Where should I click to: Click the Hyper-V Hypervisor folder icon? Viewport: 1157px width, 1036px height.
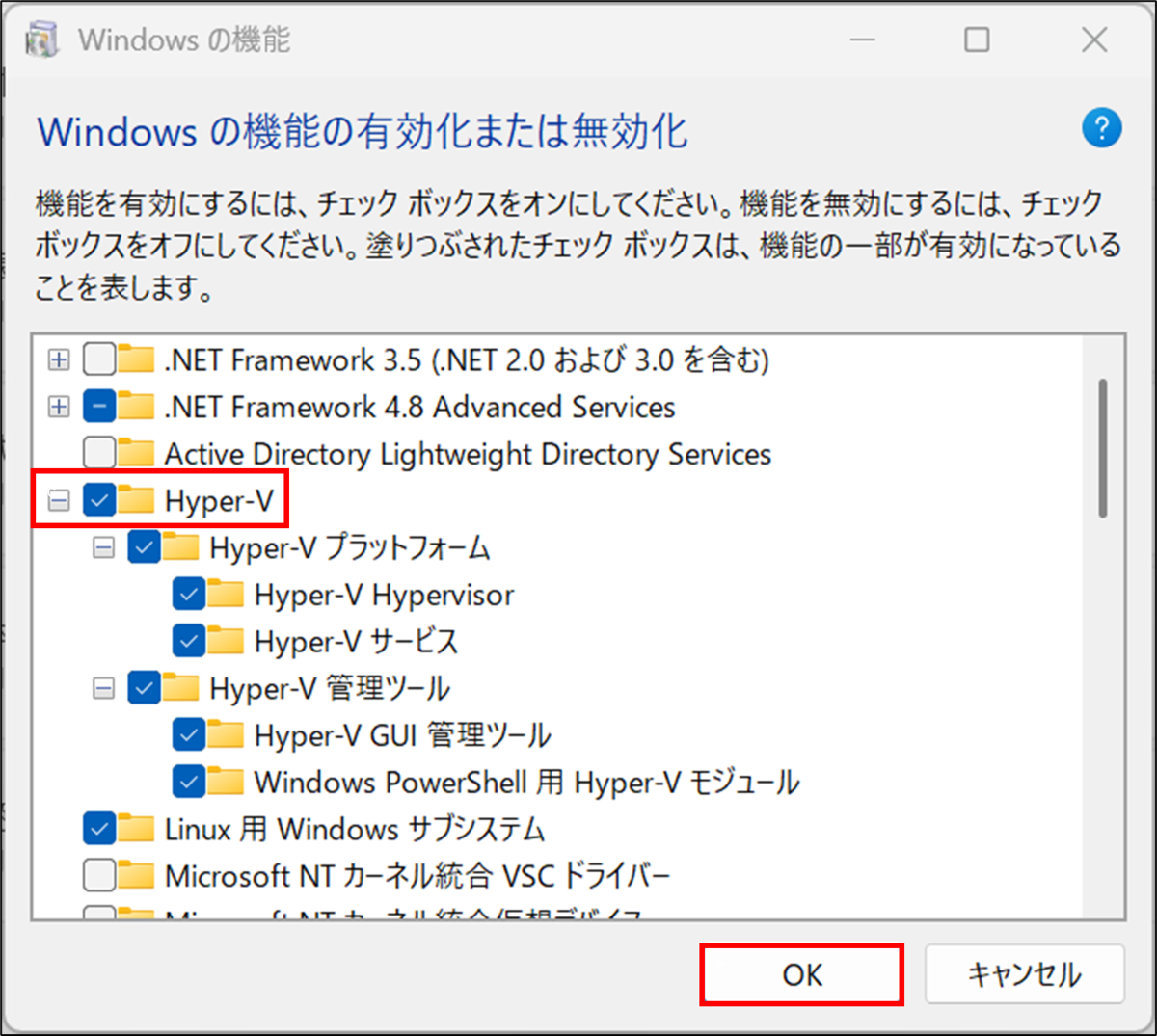point(226,595)
